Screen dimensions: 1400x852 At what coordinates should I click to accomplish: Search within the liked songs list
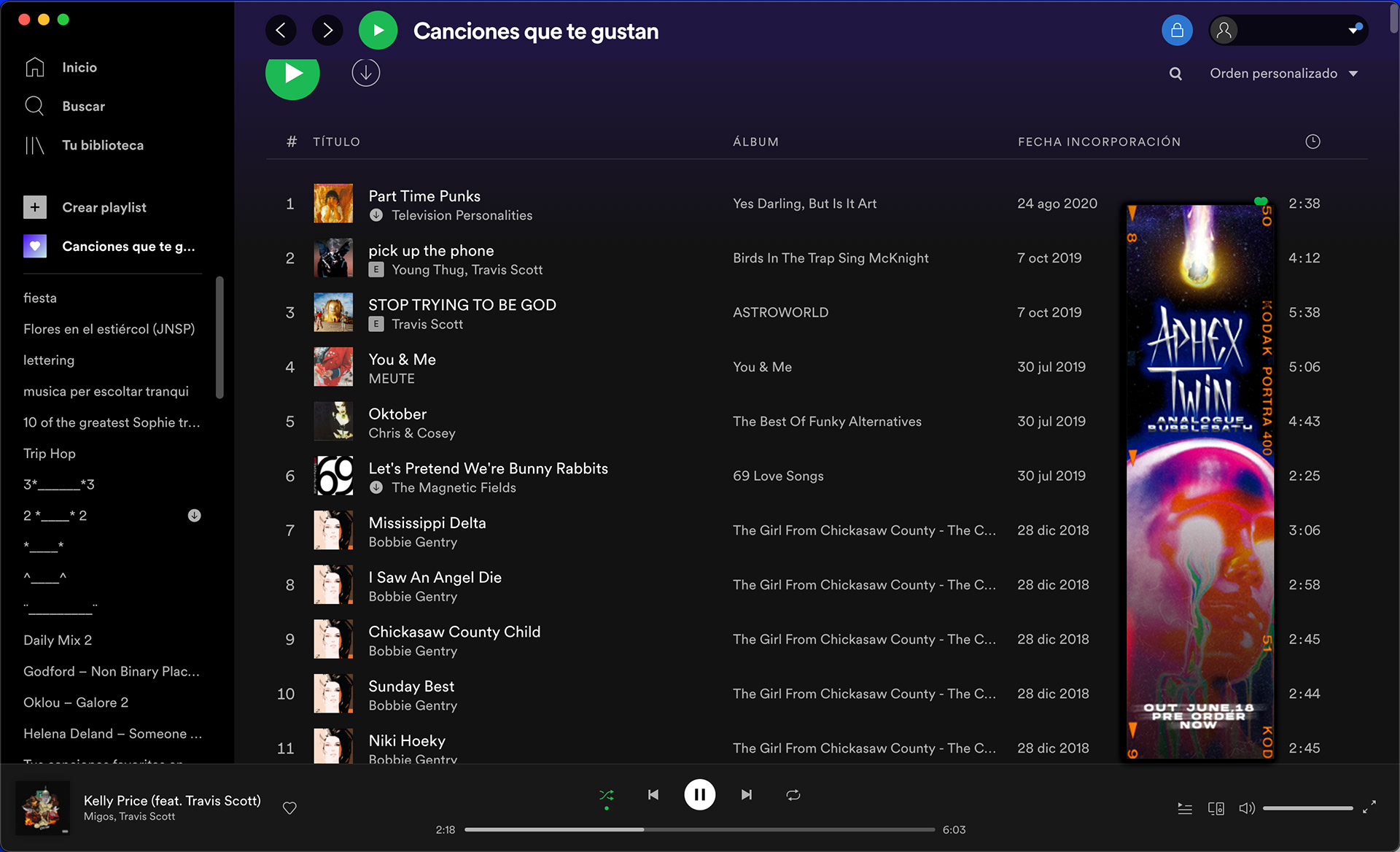pyautogui.click(x=1175, y=74)
